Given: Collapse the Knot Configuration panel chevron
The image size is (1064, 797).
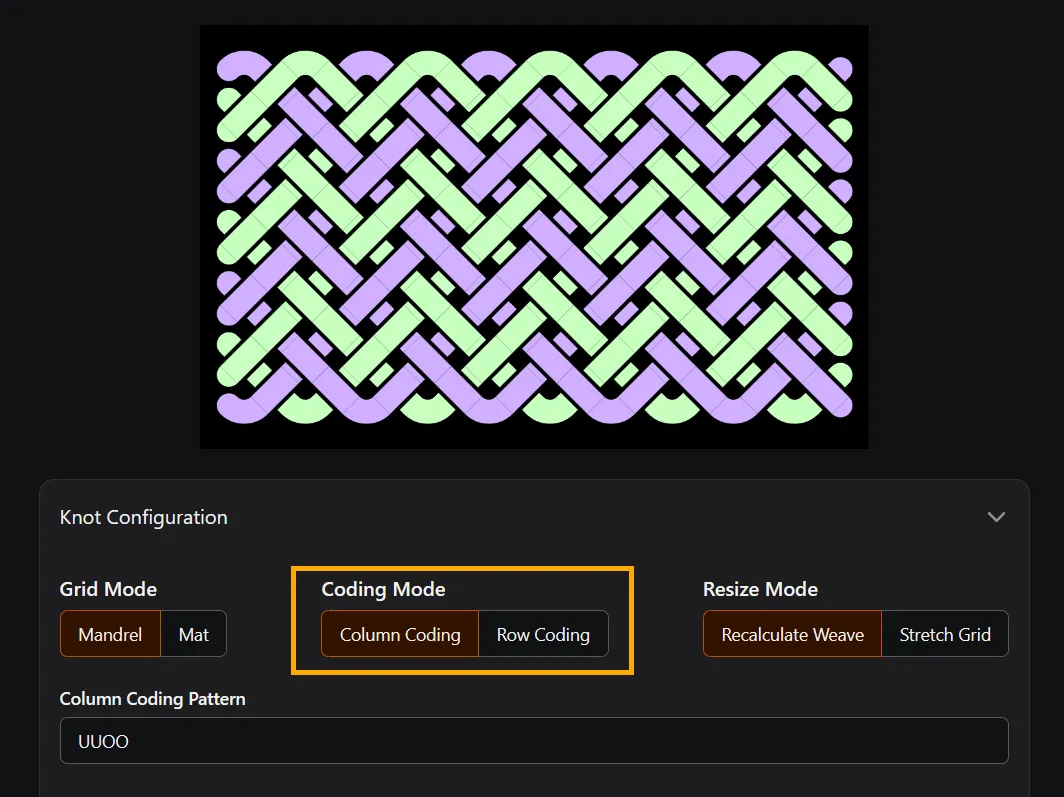Looking at the screenshot, I should tap(996, 517).
